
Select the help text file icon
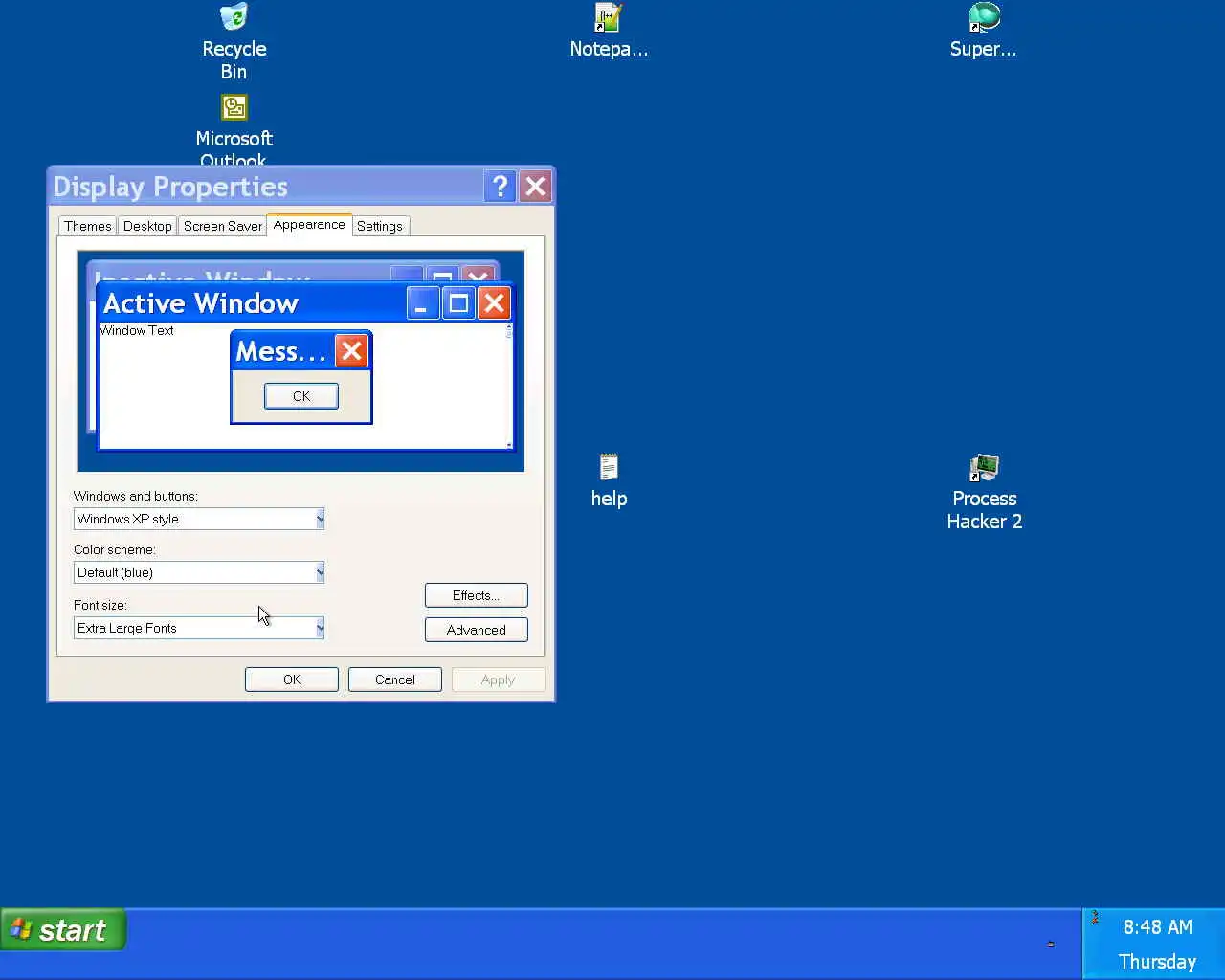[609, 480]
